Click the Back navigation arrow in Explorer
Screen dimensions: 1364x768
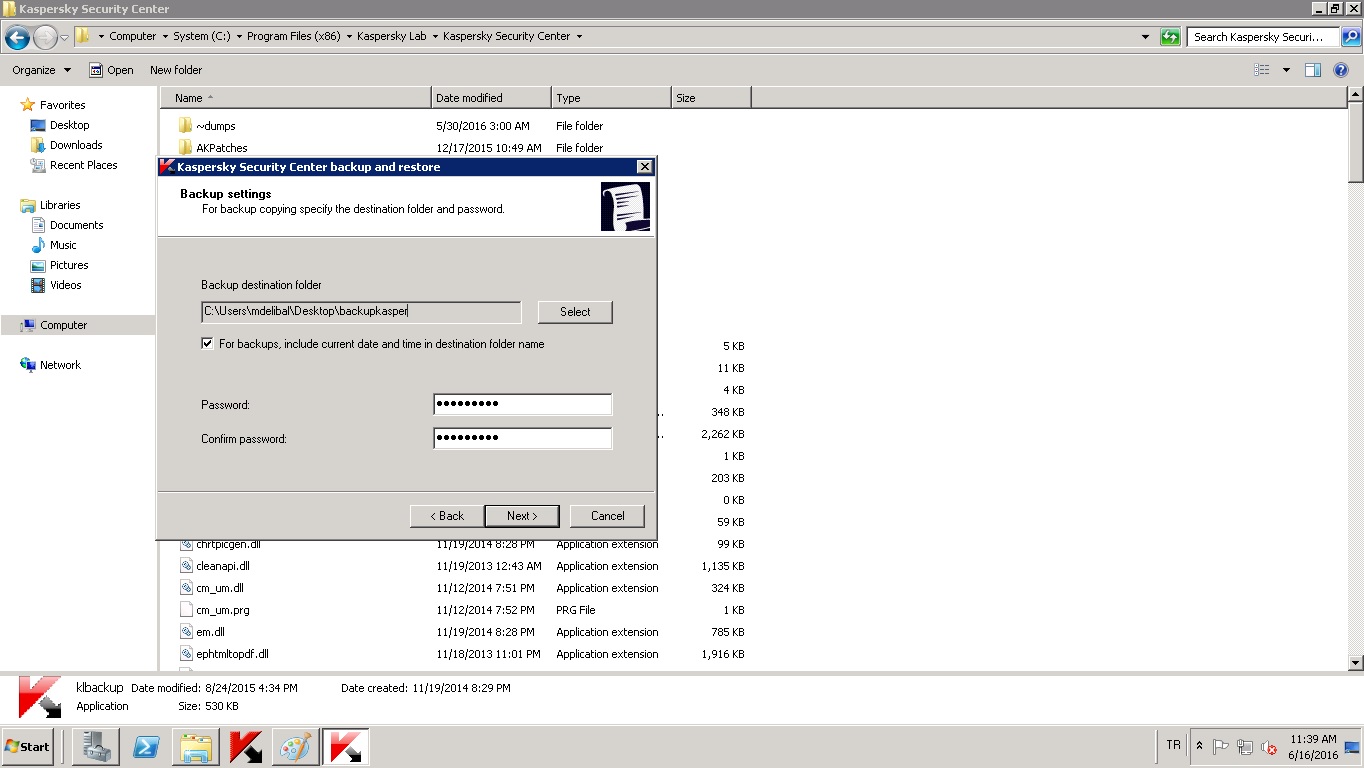(17, 38)
